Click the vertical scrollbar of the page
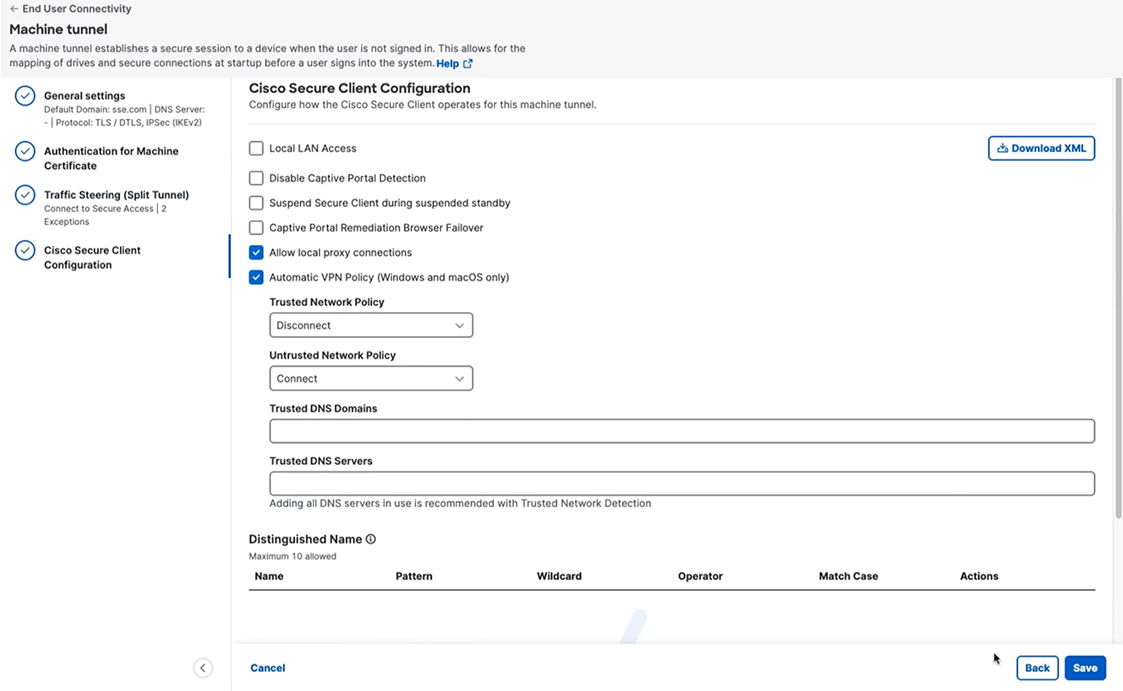 (x=1118, y=297)
